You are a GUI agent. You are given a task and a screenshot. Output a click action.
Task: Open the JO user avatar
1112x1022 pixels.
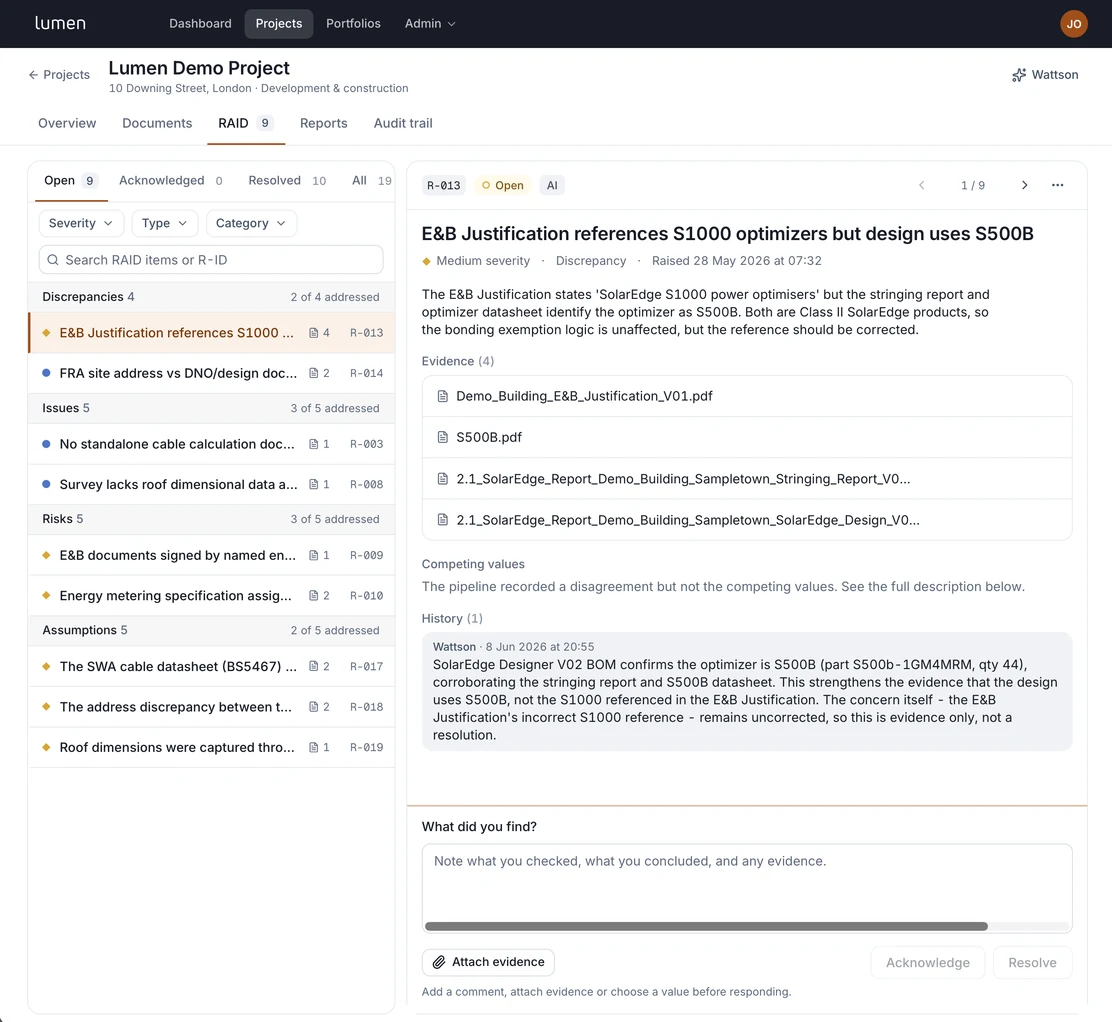(x=1074, y=23)
